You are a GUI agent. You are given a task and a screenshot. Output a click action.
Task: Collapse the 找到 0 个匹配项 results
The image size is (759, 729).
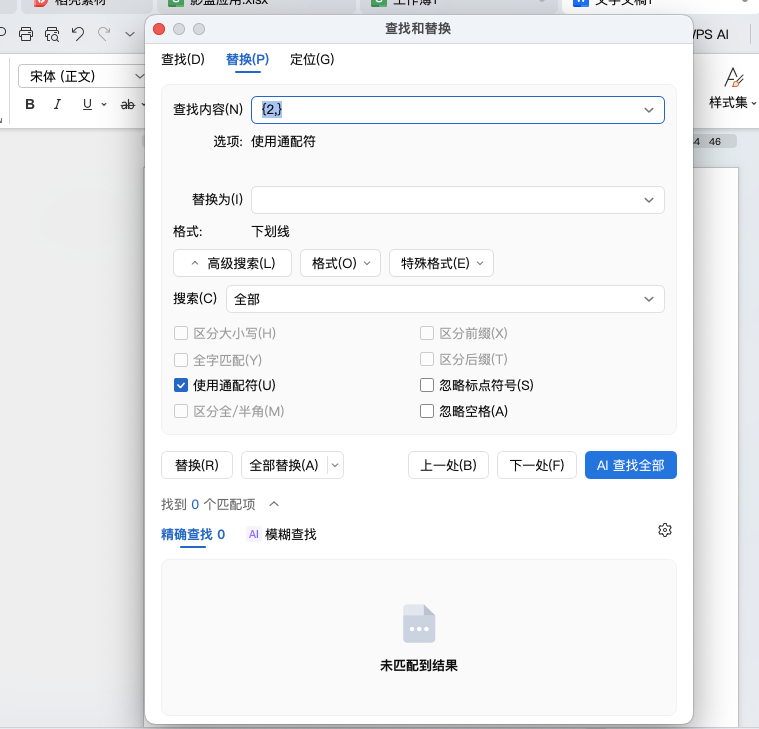pyautogui.click(x=274, y=504)
